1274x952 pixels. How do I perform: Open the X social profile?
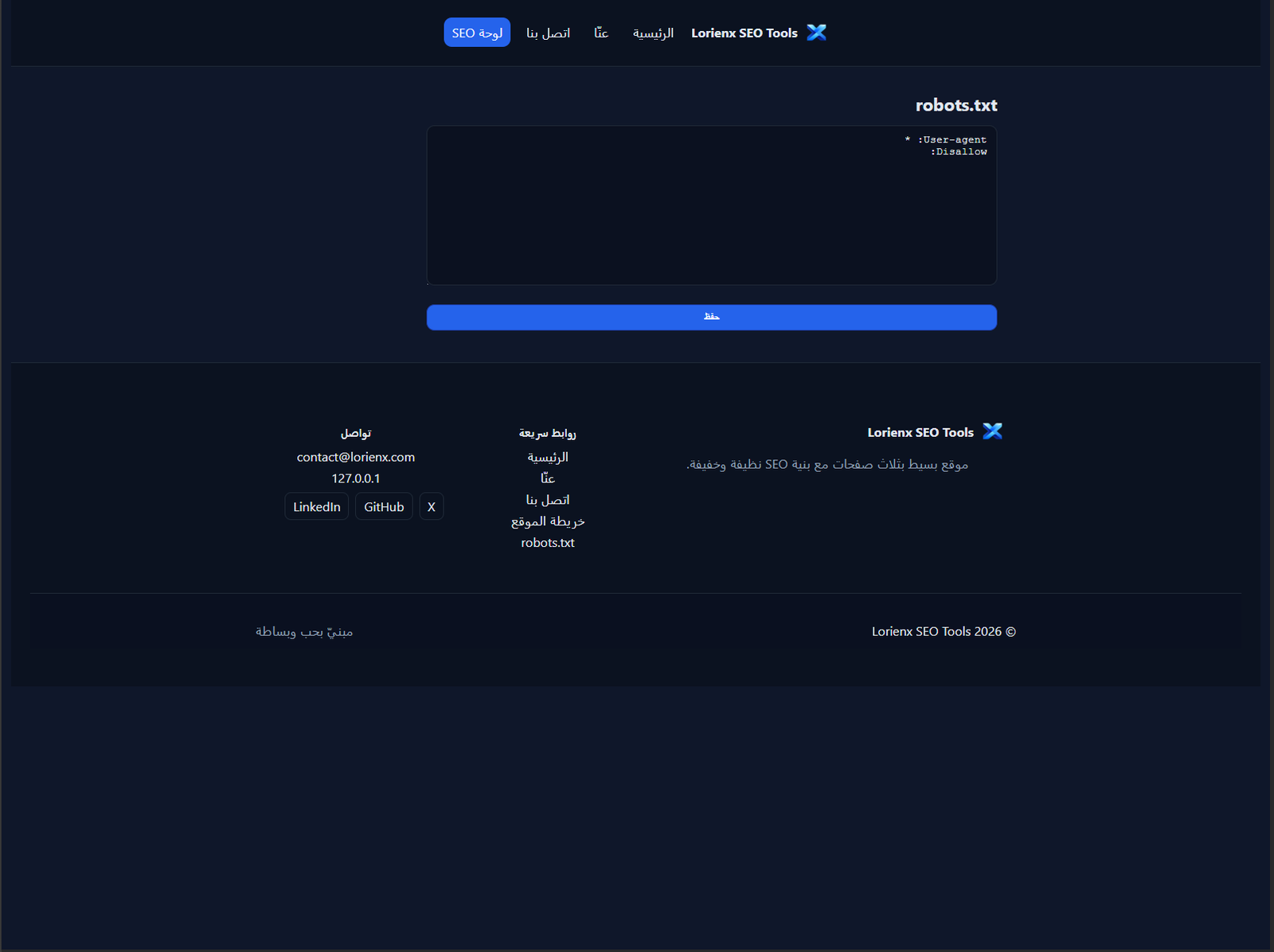(x=431, y=506)
